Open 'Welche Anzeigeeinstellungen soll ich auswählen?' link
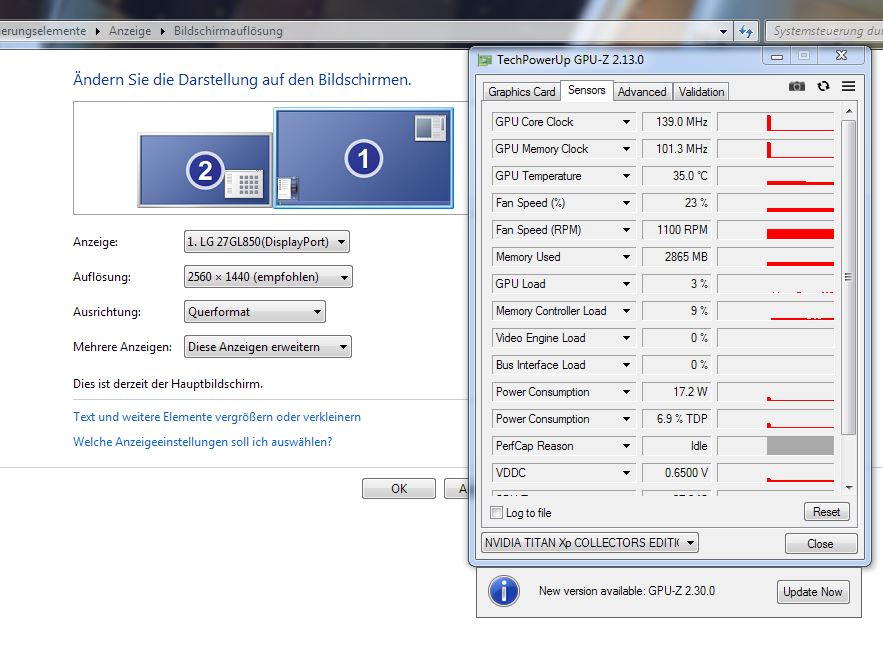This screenshot has width=883, height=665. (x=203, y=442)
